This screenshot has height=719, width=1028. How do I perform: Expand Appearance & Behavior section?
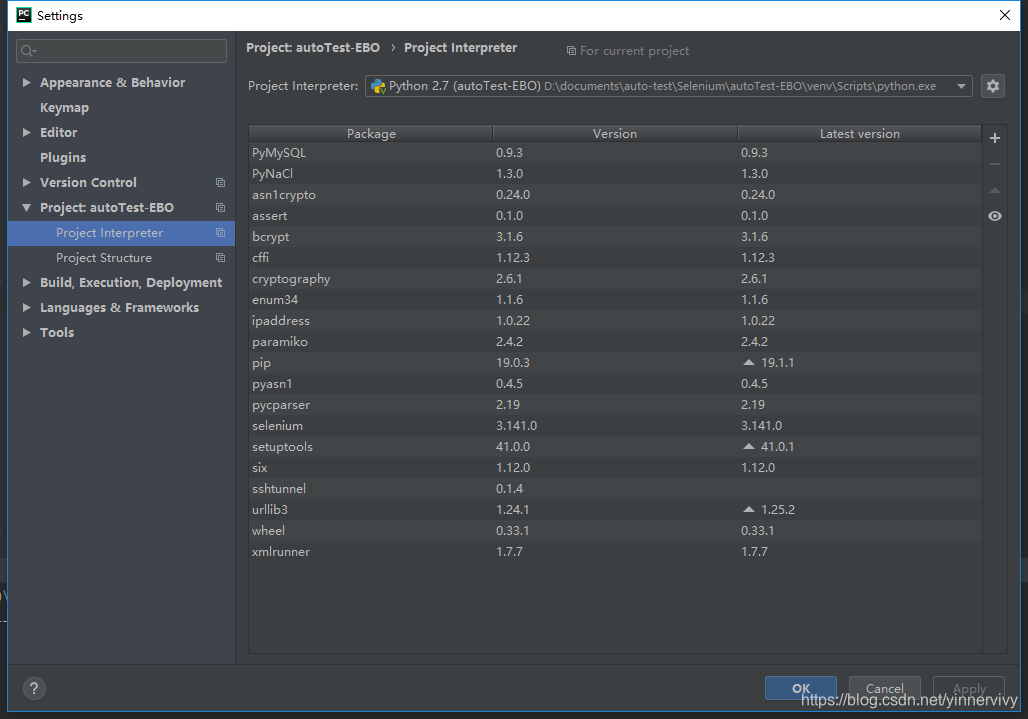(27, 83)
